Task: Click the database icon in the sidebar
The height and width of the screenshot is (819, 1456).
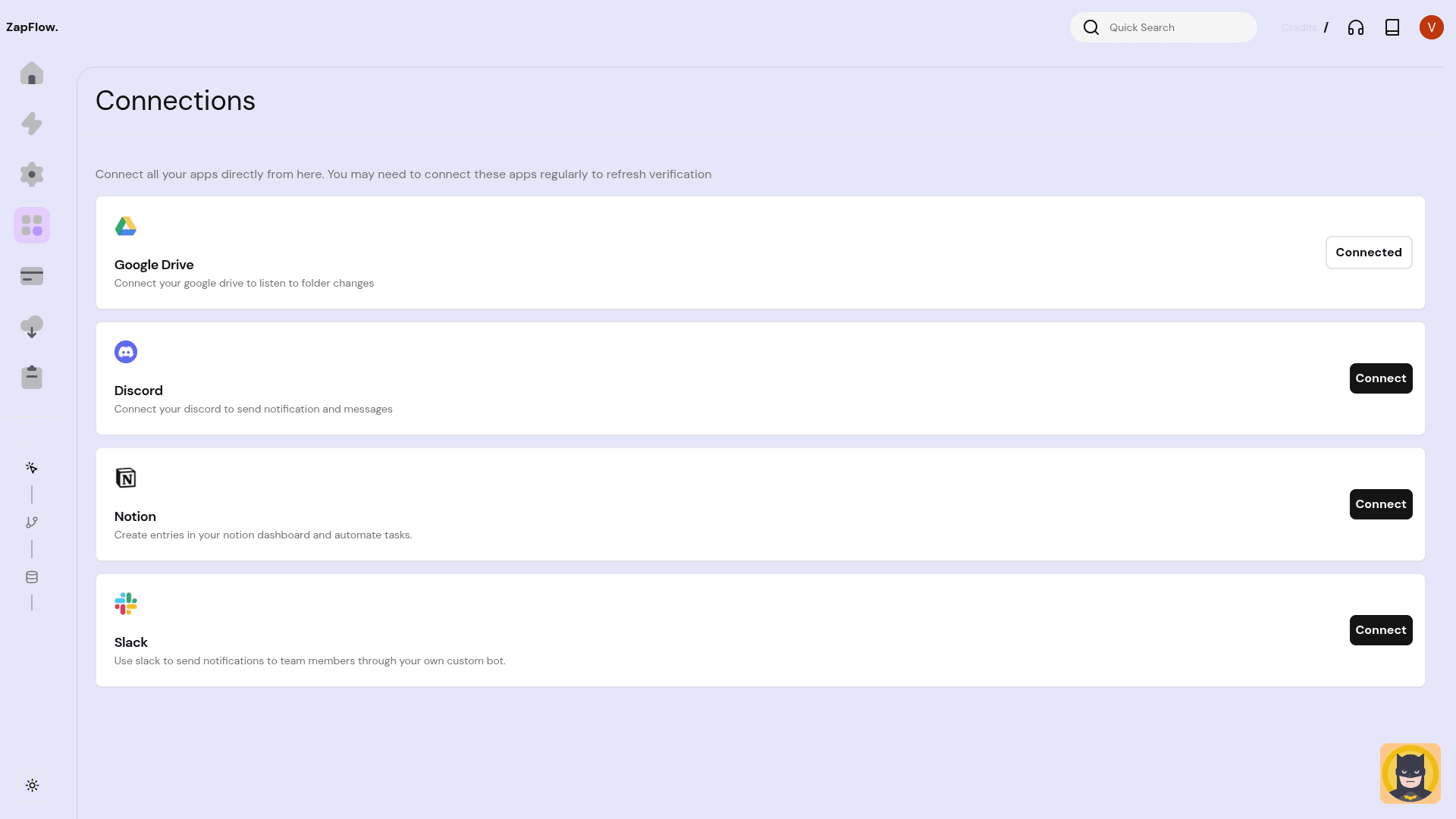Action: (x=32, y=577)
